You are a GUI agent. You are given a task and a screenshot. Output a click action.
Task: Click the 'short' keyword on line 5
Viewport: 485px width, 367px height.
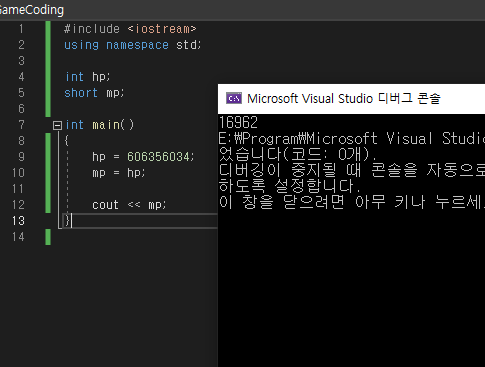click(x=81, y=93)
